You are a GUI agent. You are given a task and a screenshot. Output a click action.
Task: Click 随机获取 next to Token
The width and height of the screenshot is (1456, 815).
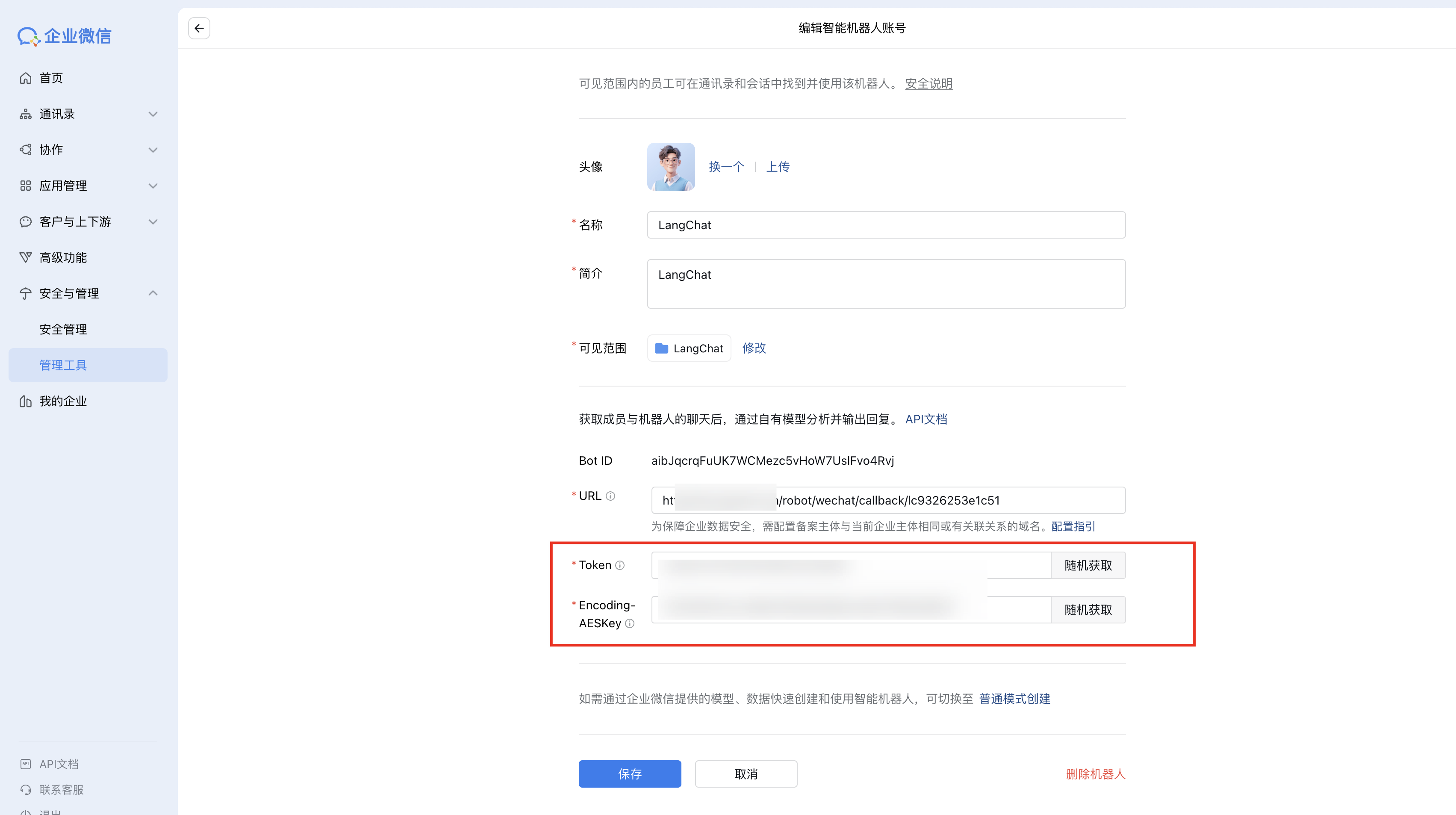point(1088,565)
